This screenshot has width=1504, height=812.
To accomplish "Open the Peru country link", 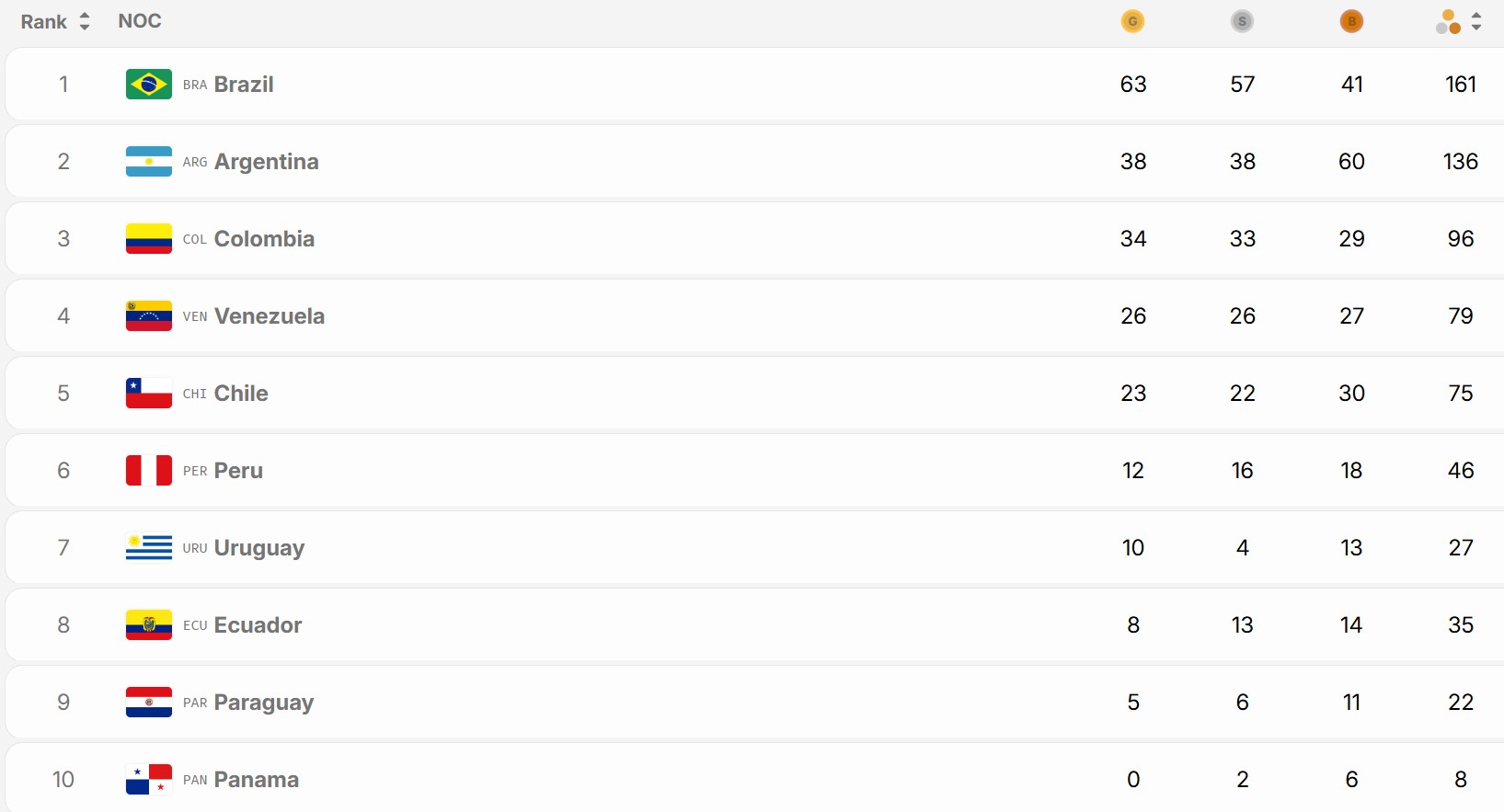I will (238, 470).
